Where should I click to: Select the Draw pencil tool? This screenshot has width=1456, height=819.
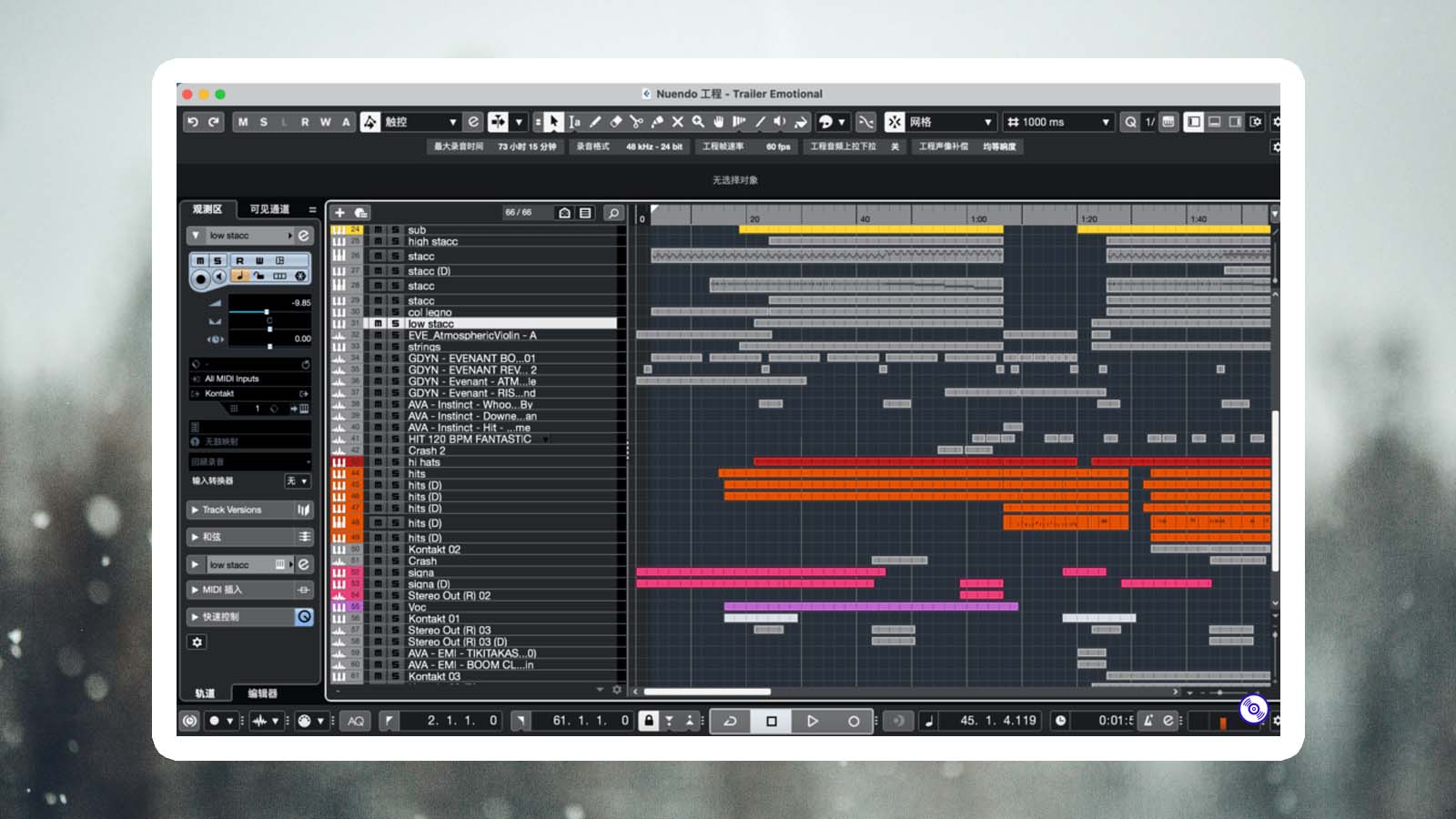click(x=595, y=122)
